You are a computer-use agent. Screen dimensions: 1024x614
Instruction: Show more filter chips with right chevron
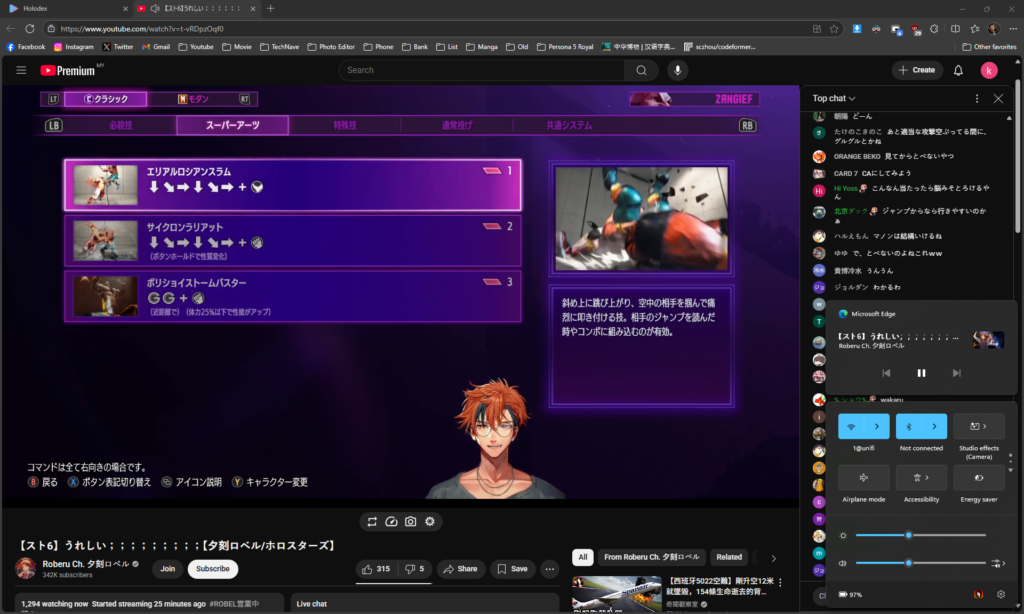(x=773, y=558)
